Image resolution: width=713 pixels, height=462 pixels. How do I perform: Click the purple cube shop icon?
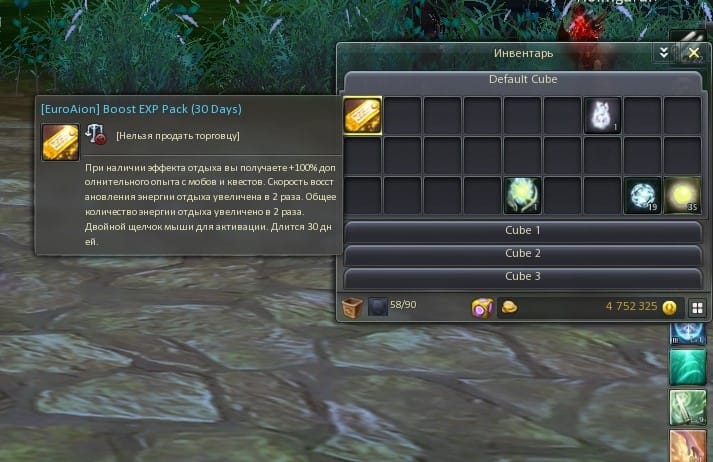pyautogui.click(x=482, y=308)
